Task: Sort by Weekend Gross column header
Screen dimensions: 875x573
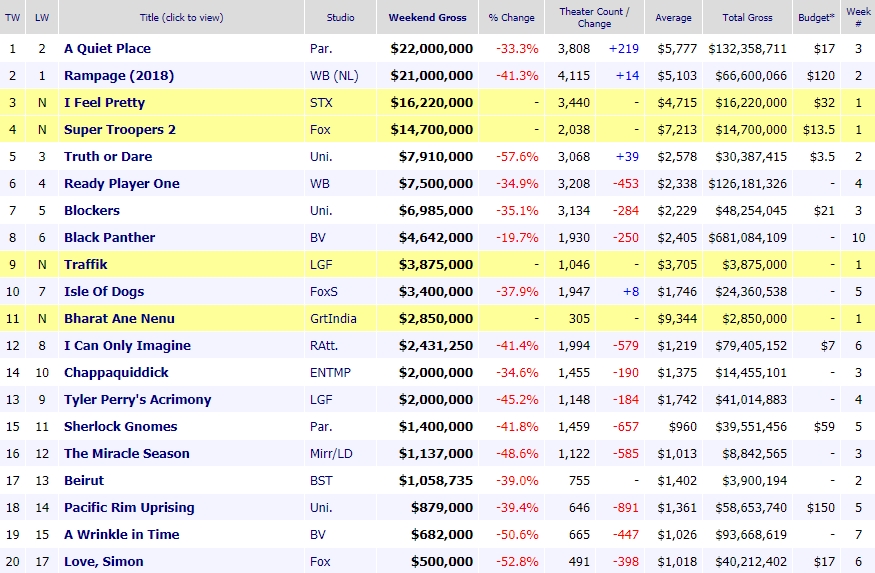Action: coord(427,17)
